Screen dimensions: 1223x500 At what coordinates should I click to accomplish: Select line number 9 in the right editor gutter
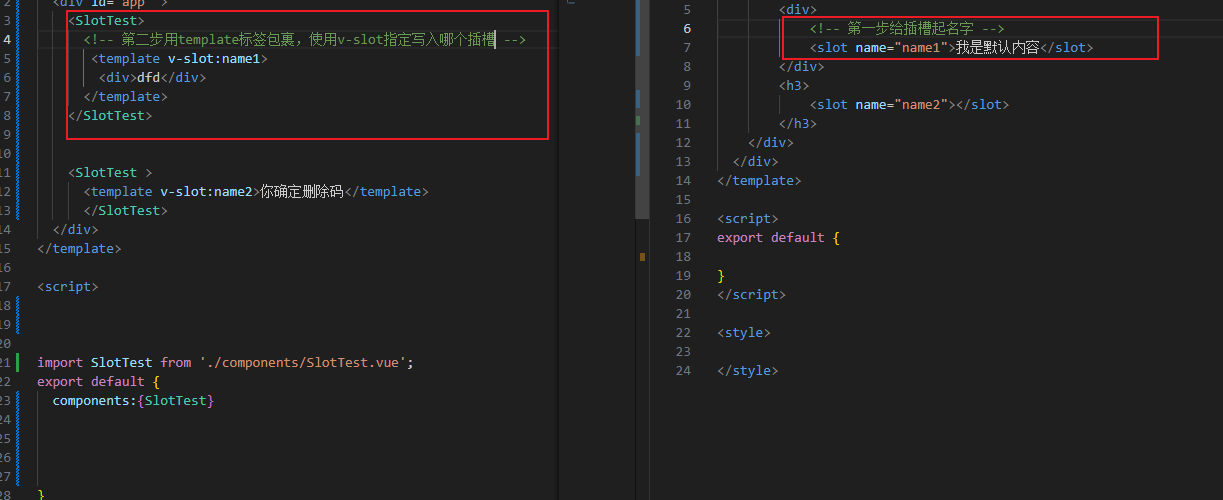coord(686,85)
